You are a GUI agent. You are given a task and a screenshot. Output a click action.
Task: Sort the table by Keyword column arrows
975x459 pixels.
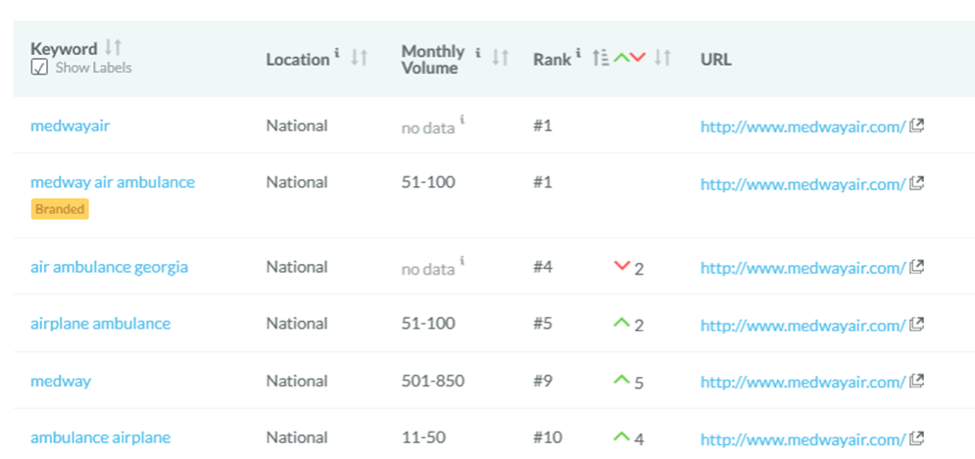click(113, 47)
